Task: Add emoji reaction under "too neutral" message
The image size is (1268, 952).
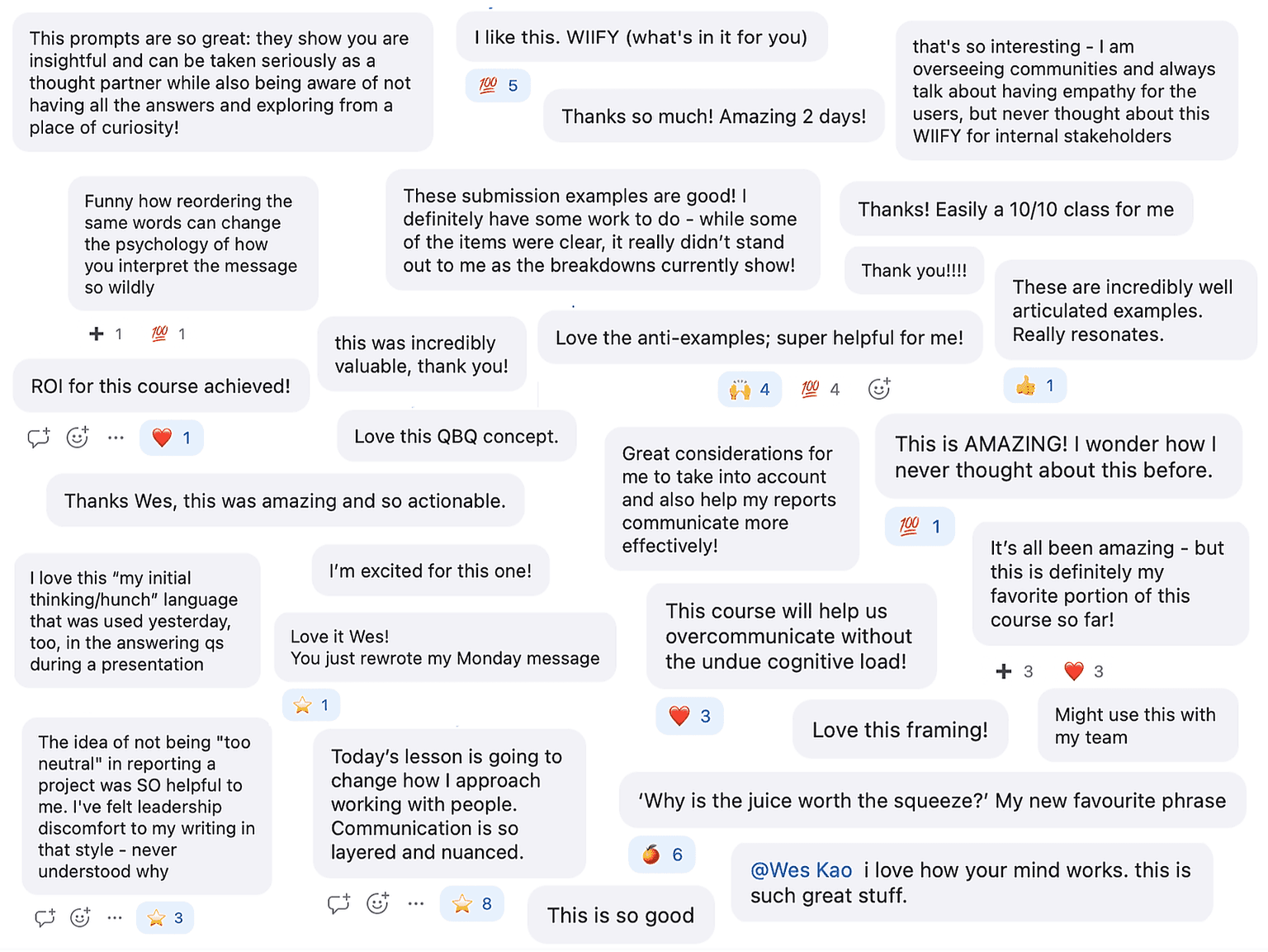Action: 80,917
